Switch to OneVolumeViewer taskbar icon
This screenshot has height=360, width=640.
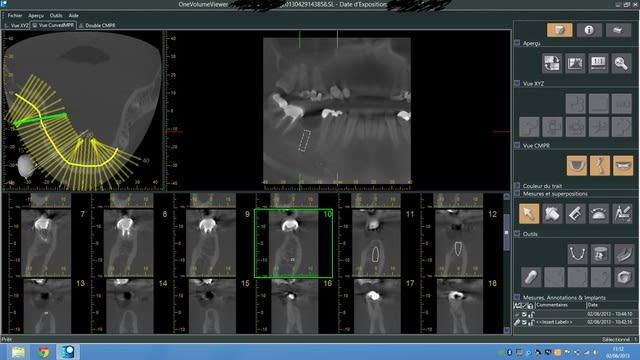pos(68,352)
